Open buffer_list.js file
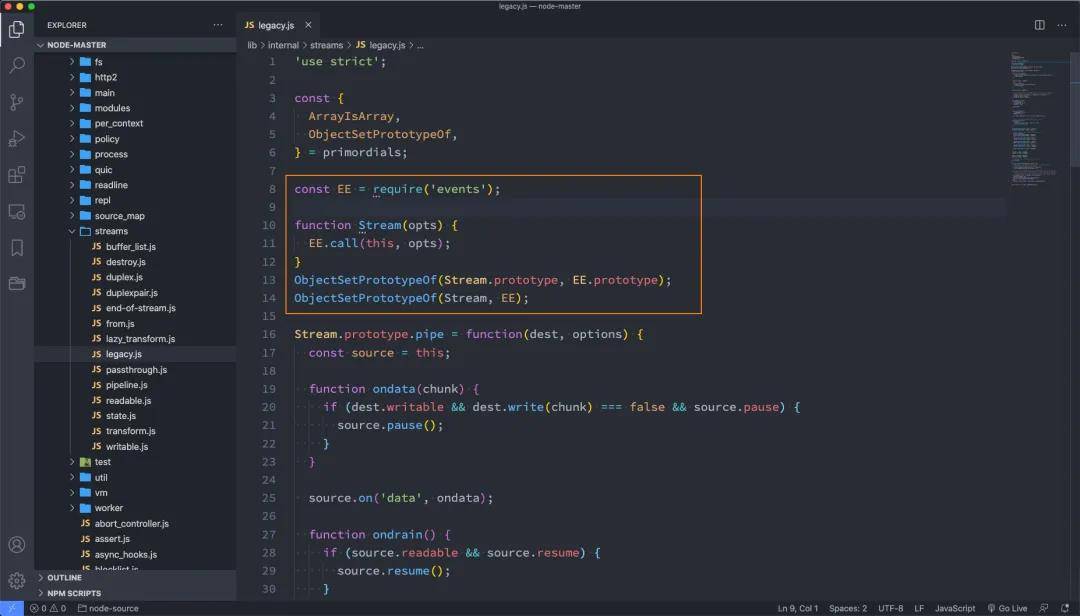This screenshot has height=616, width=1080. click(x=135, y=247)
